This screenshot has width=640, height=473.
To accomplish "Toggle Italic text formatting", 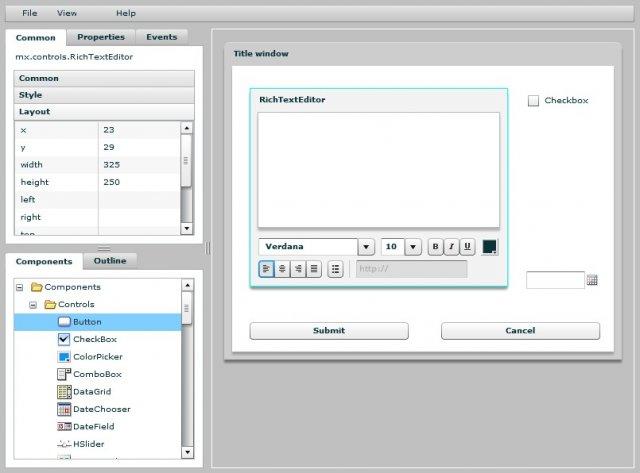I will pyautogui.click(x=451, y=247).
